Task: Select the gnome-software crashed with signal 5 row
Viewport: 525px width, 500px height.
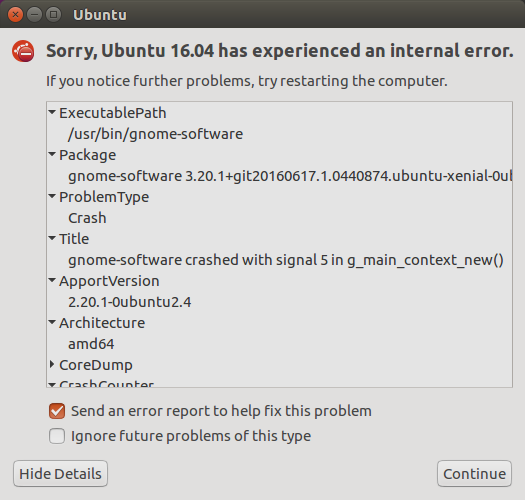Action: 279,260
